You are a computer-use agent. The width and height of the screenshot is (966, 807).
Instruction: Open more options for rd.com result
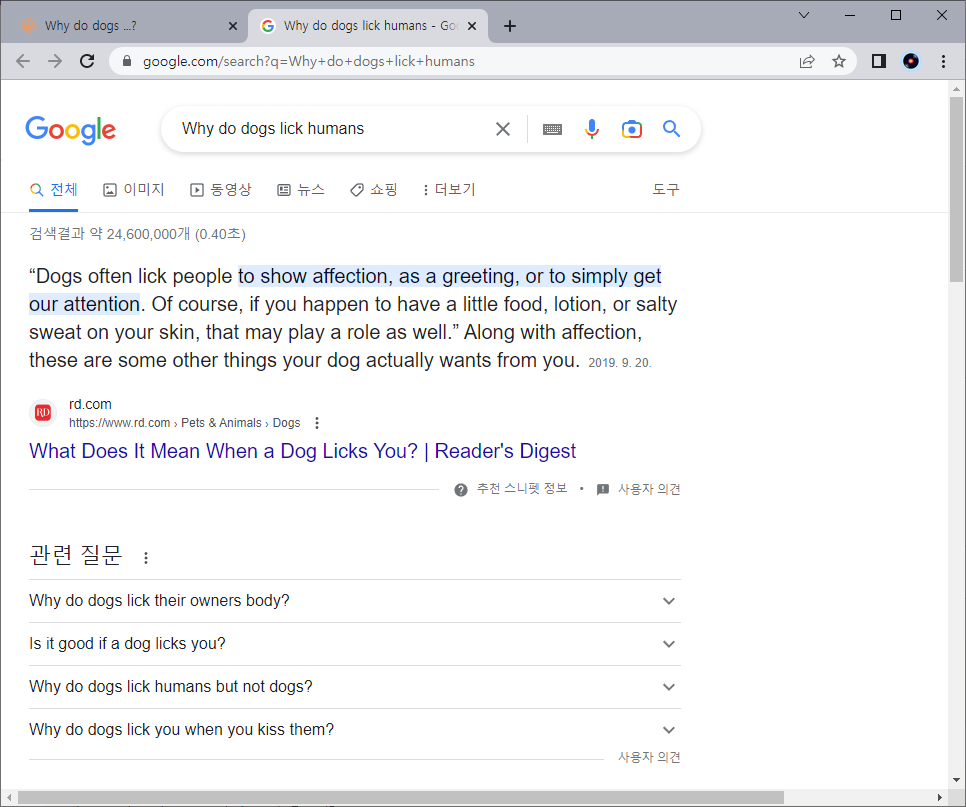[317, 423]
